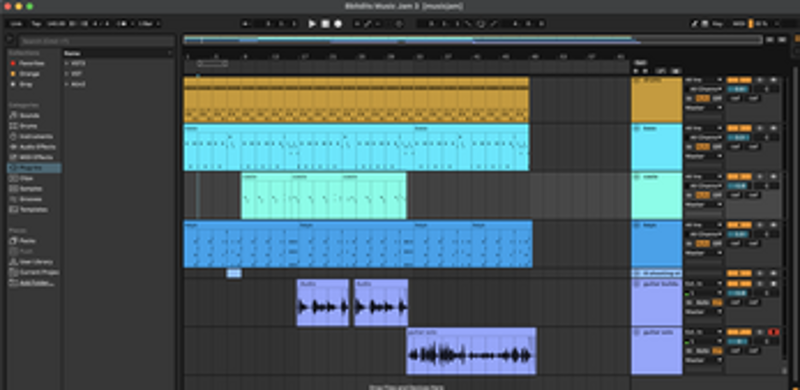Click the track icon on drums header
The image size is (800, 390).
[637, 81]
